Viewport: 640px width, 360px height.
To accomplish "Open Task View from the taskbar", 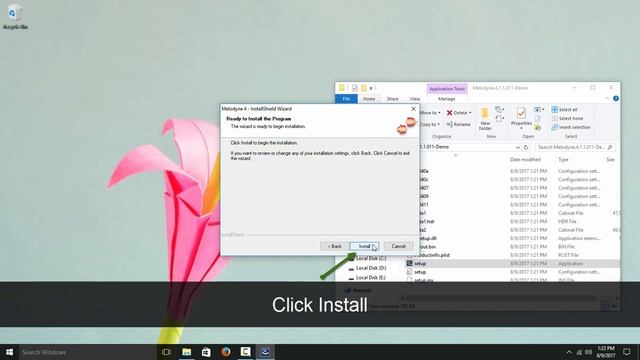I will 166,352.
